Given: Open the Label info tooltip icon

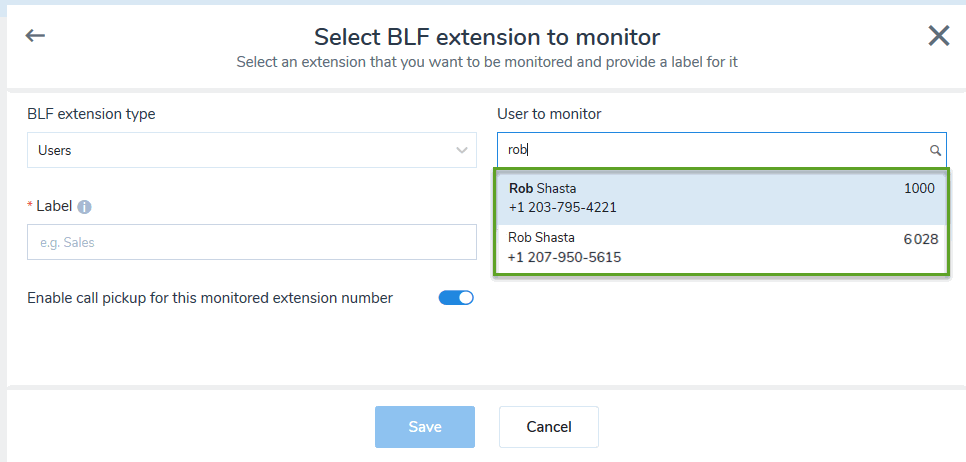Looking at the screenshot, I should tap(84, 207).
